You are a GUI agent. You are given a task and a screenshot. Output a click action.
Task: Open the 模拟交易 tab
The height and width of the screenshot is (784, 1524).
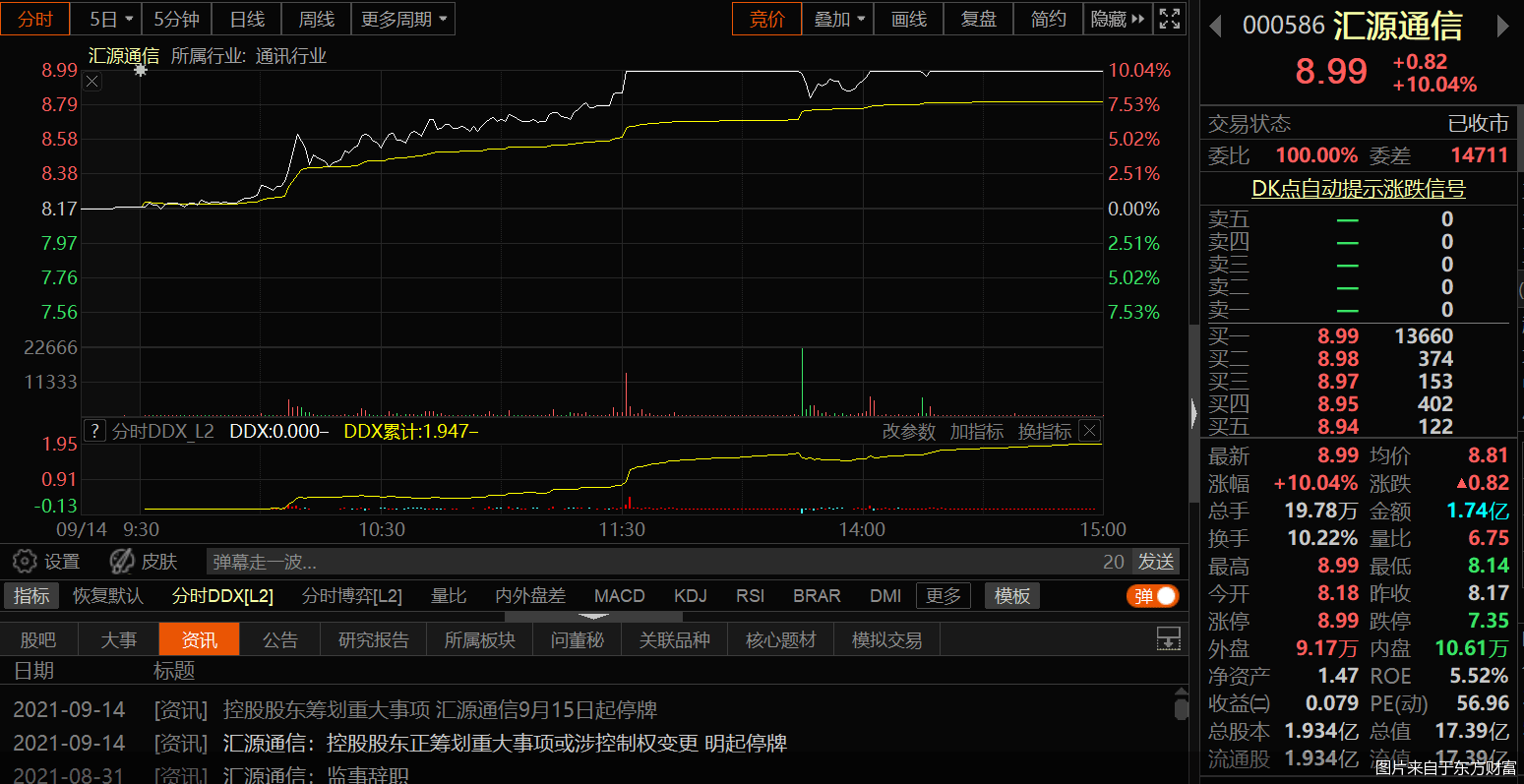[x=887, y=639]
